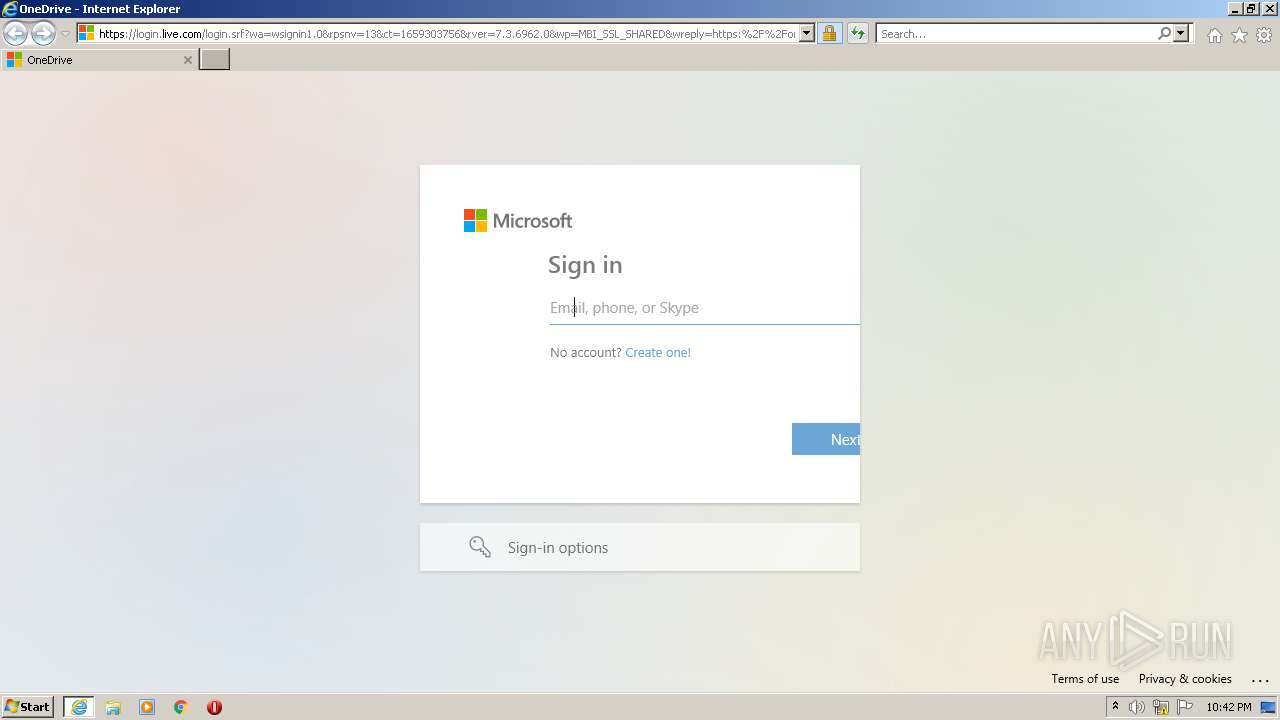Open the Create one! link

point(658,352)
